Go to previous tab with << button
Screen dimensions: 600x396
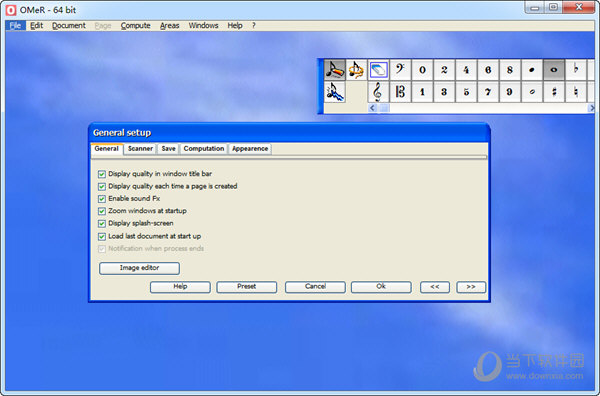tap(435, 287)
